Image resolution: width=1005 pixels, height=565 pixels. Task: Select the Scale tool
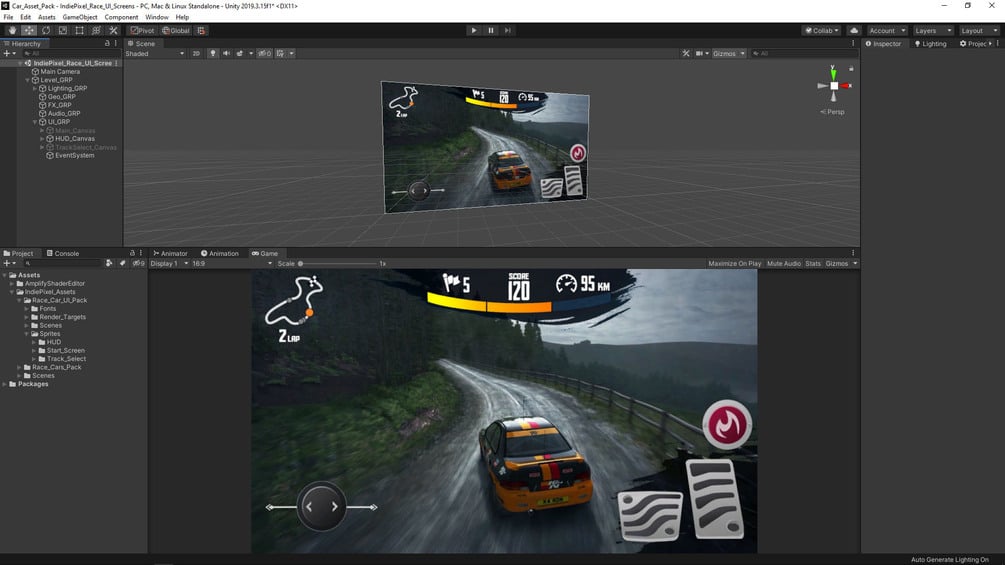[x=62, y=30]
